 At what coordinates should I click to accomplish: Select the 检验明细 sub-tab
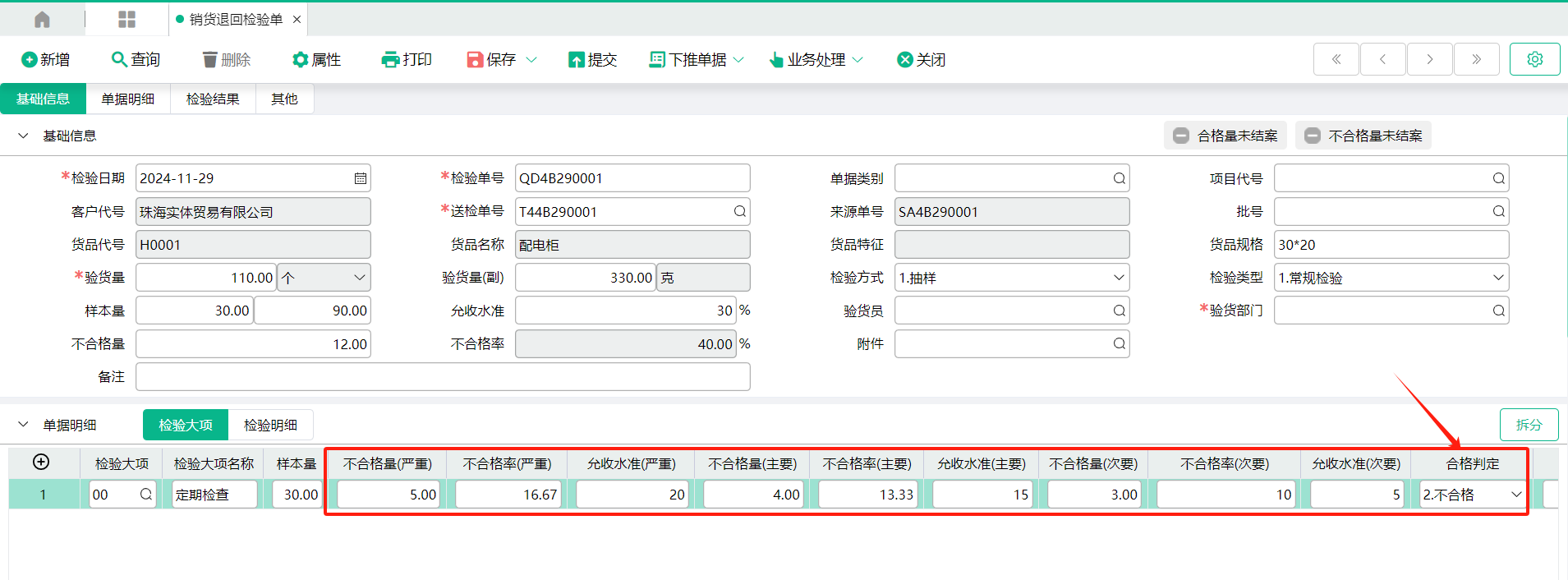[x=270, y=425]
